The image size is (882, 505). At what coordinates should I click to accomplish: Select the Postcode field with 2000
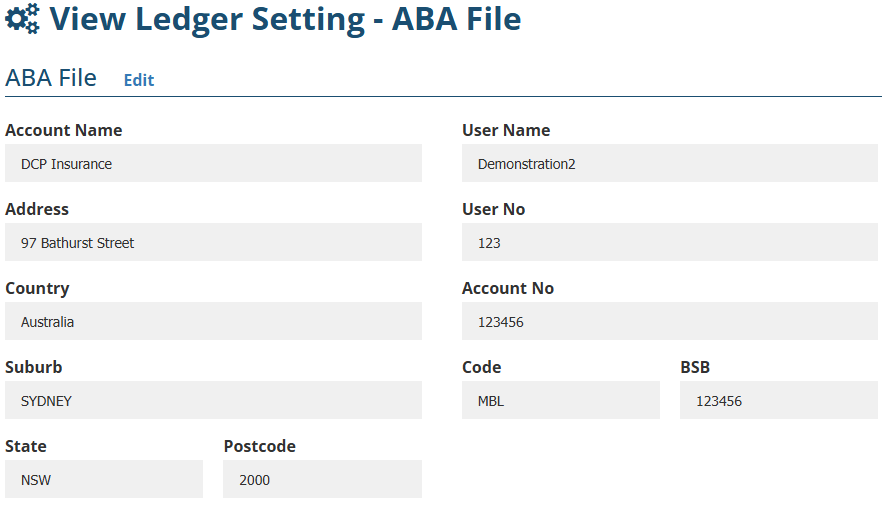click(322, 479)
